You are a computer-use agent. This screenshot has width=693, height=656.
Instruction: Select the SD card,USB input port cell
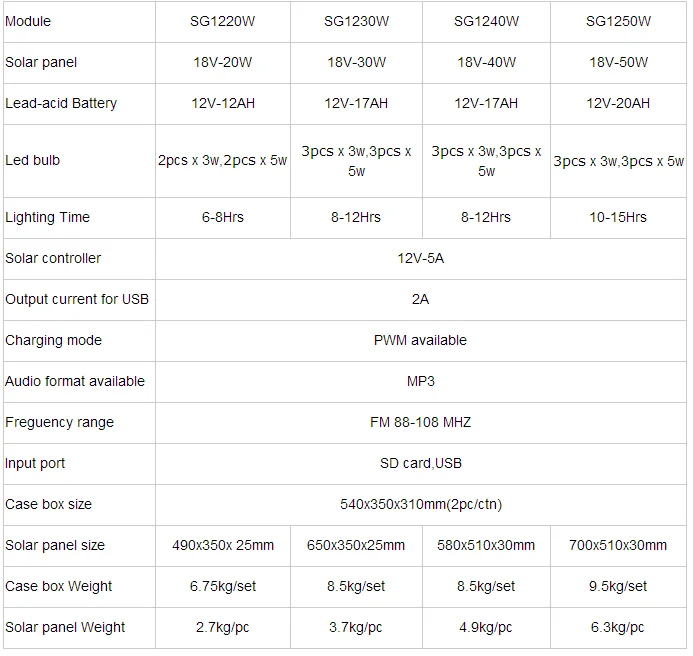pos(420,464)
